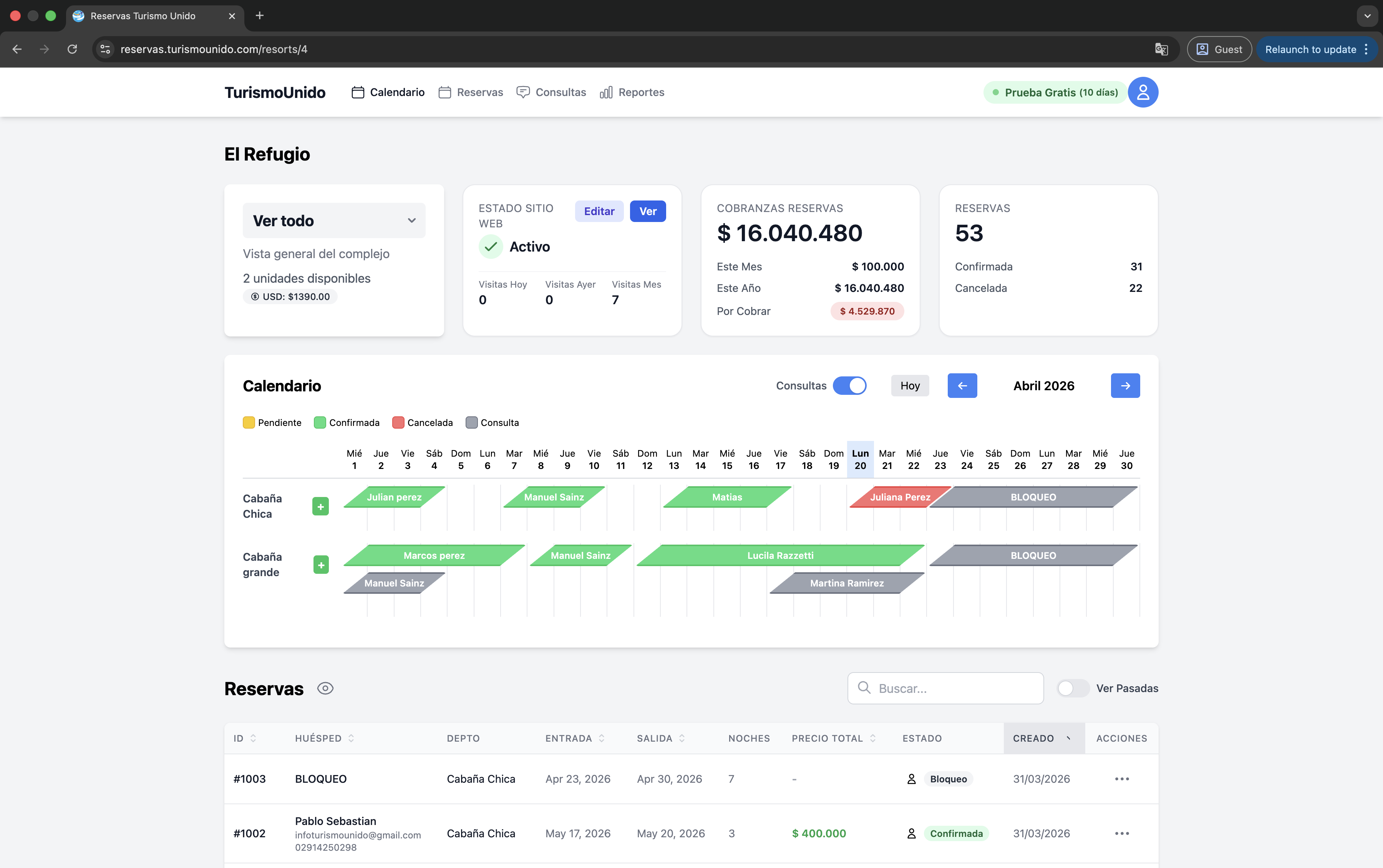
Task: Expand the Ver todo dropdown
Action: (x=333, y=220)
